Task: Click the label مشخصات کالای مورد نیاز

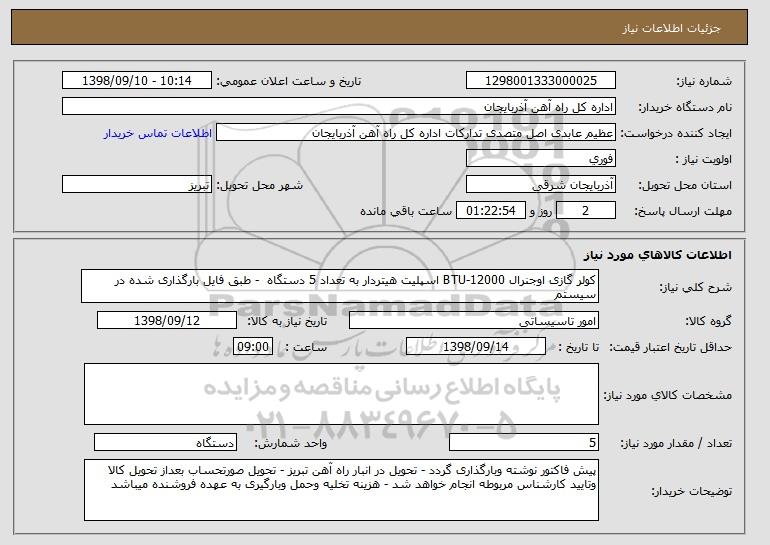Action: pyautogui.click(x=668, y=395)
